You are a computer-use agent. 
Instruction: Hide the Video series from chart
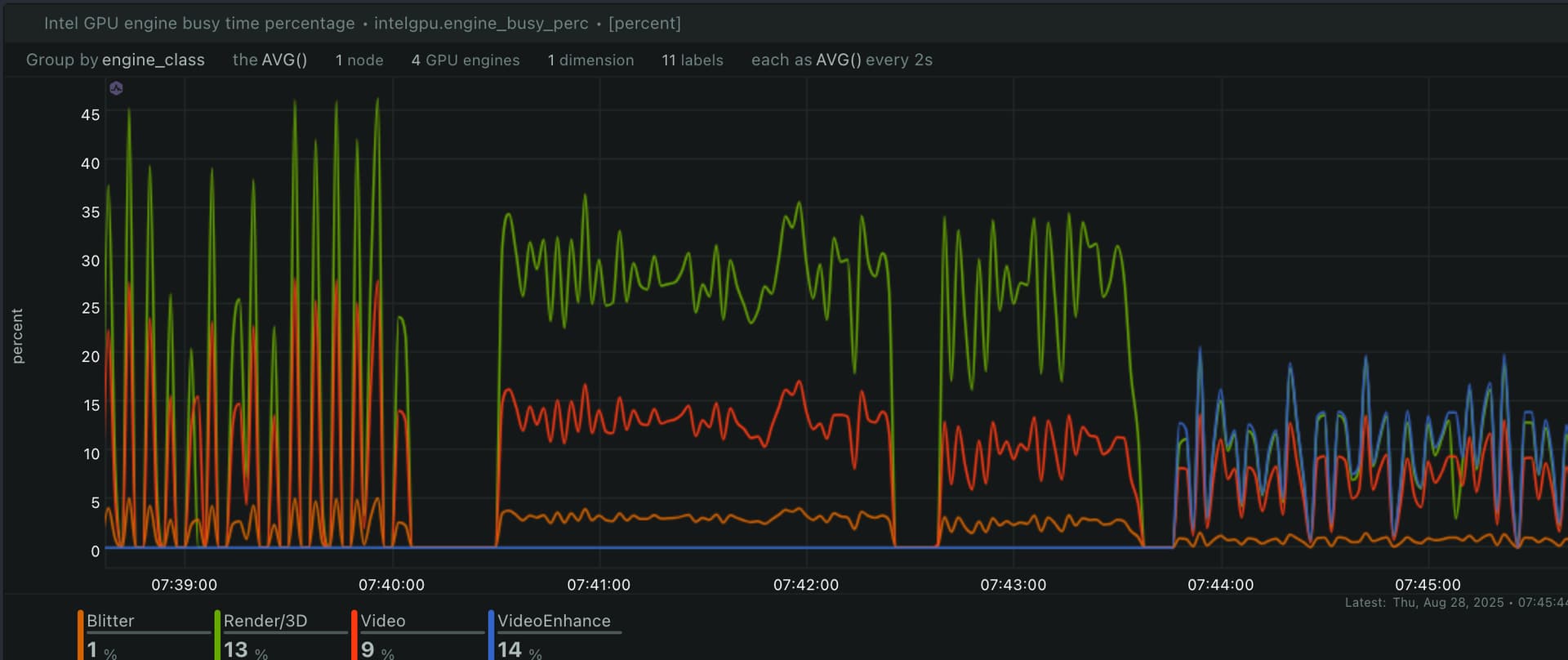click(383, 621)
